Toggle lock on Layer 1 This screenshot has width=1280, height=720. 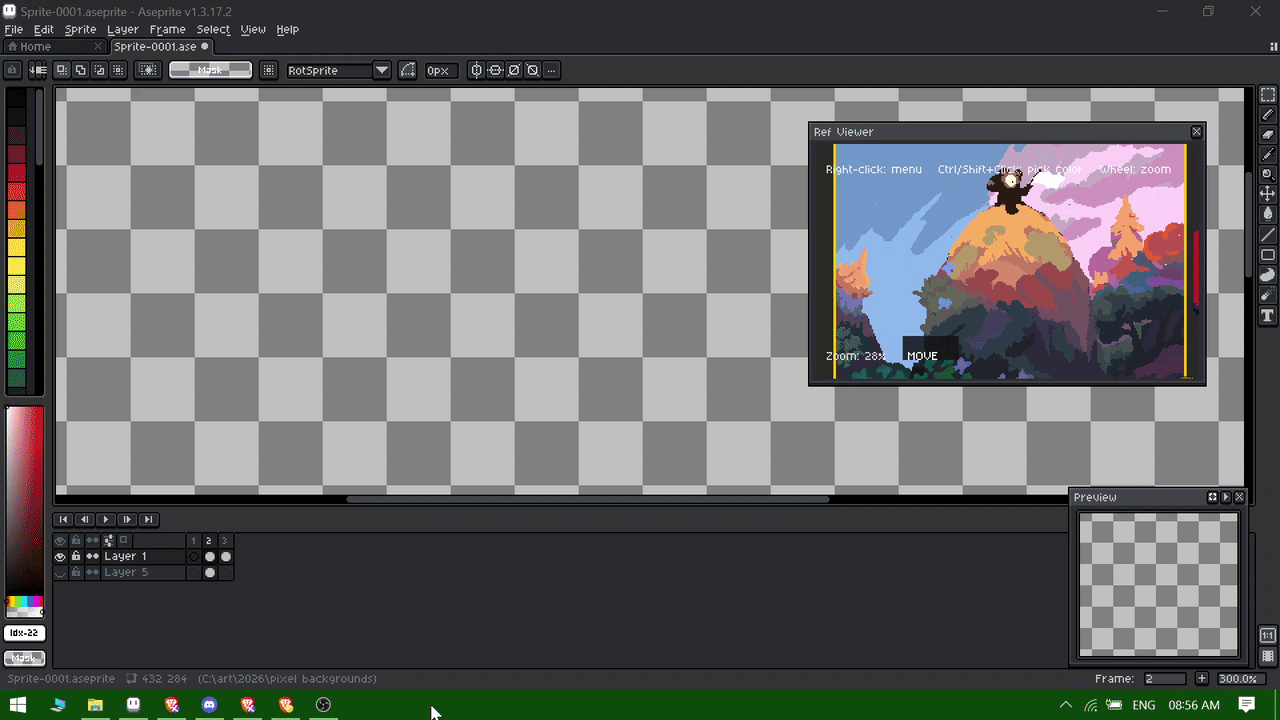tap(76, 557)
